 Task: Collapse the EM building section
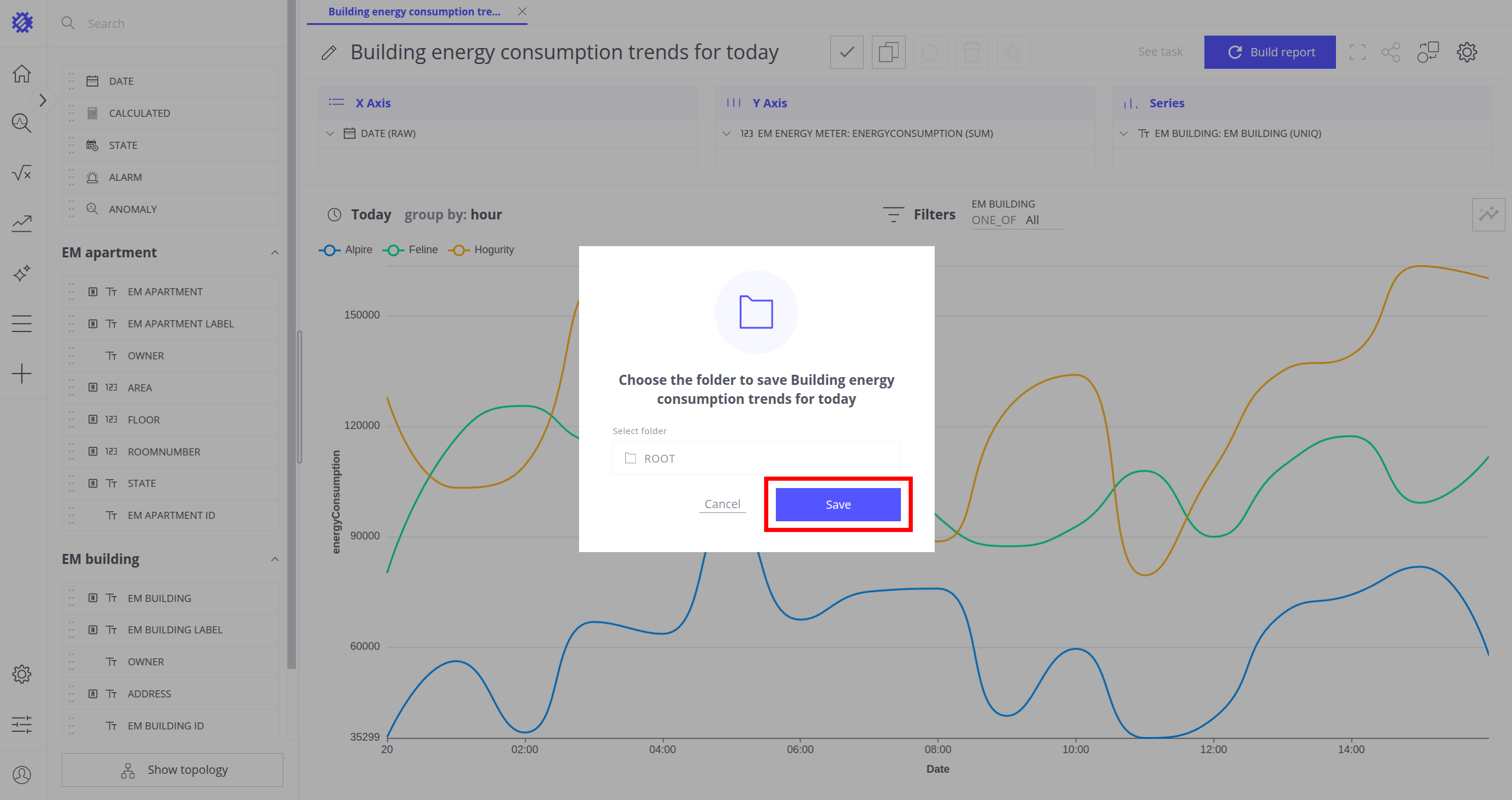274,559
